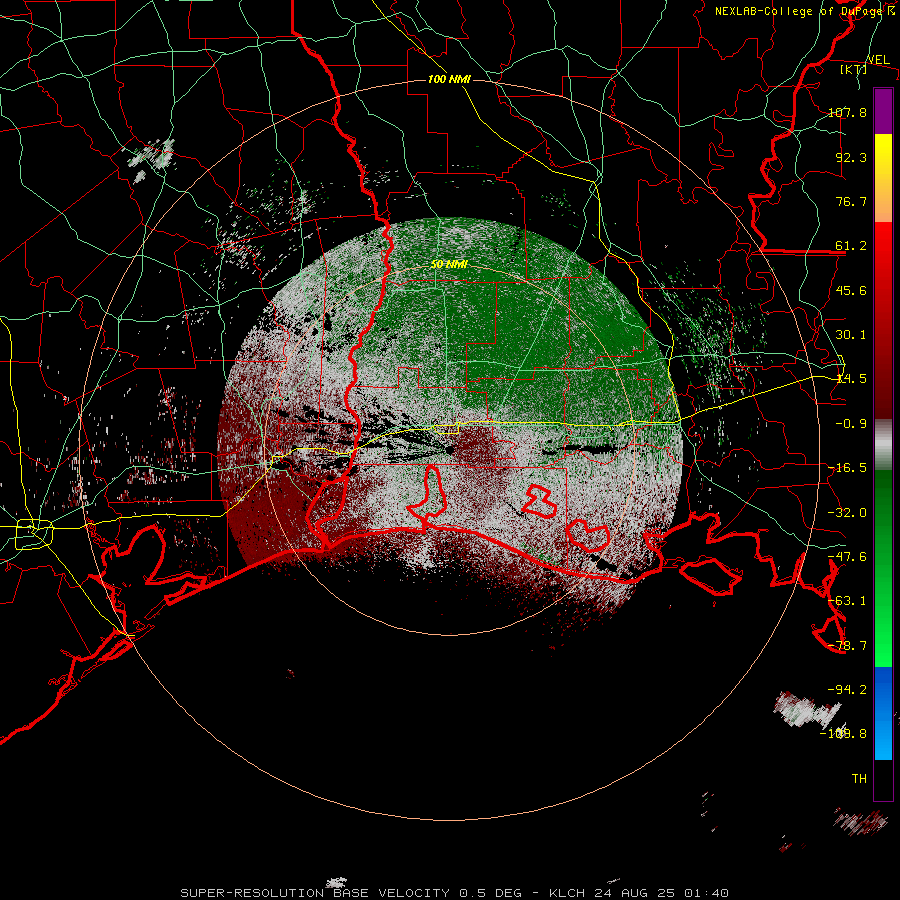Click the -78.7 scale value
Image resolution: width=900 pixels, height=900 pixels.
[847, 646]
